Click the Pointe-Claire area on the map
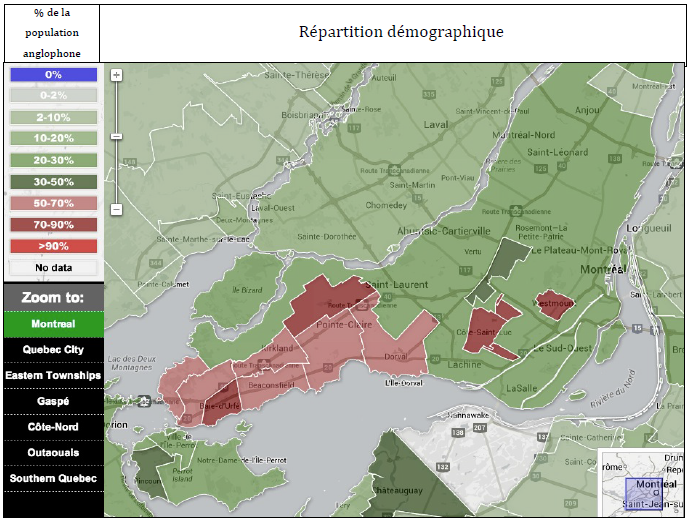Screen dimensions: 690x523 (x=345, y=326)
